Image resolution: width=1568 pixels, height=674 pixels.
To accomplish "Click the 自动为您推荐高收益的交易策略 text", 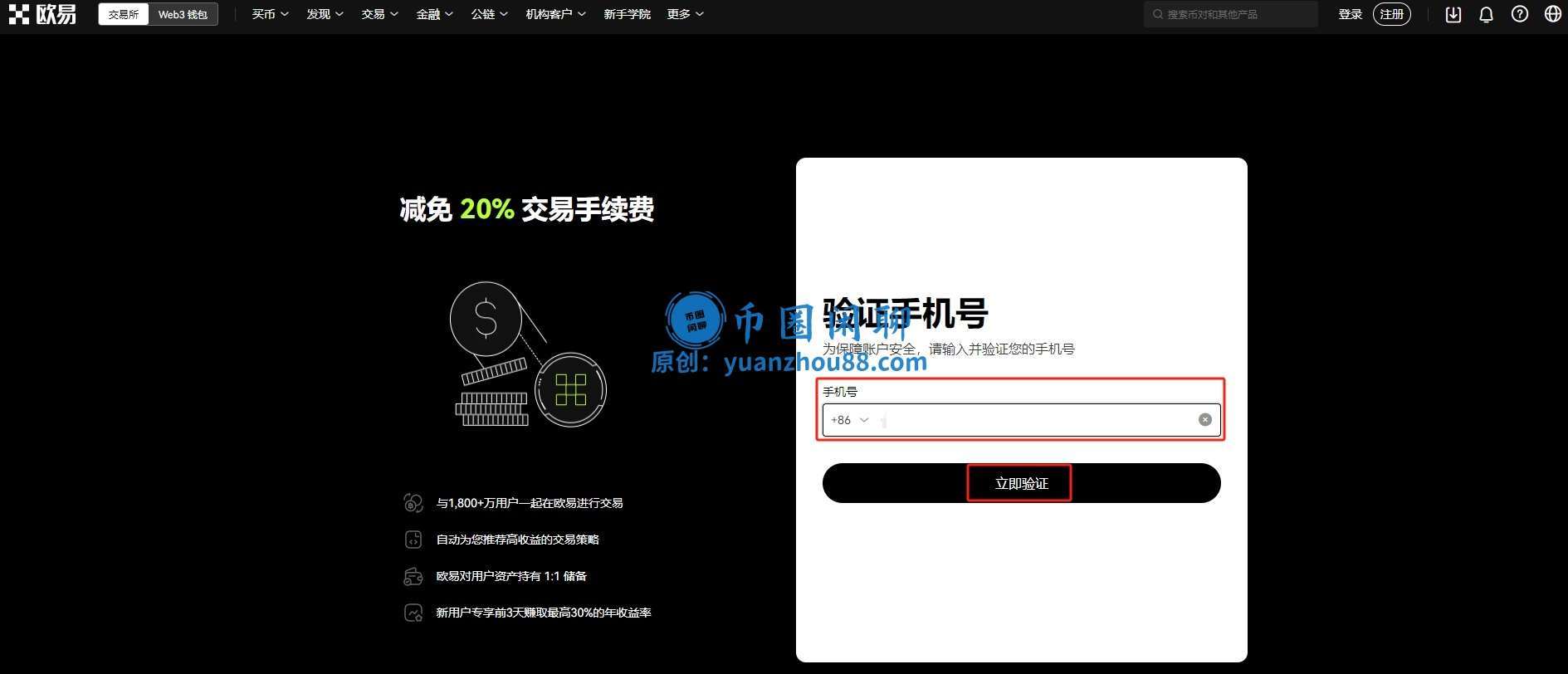I will point(518,540).
